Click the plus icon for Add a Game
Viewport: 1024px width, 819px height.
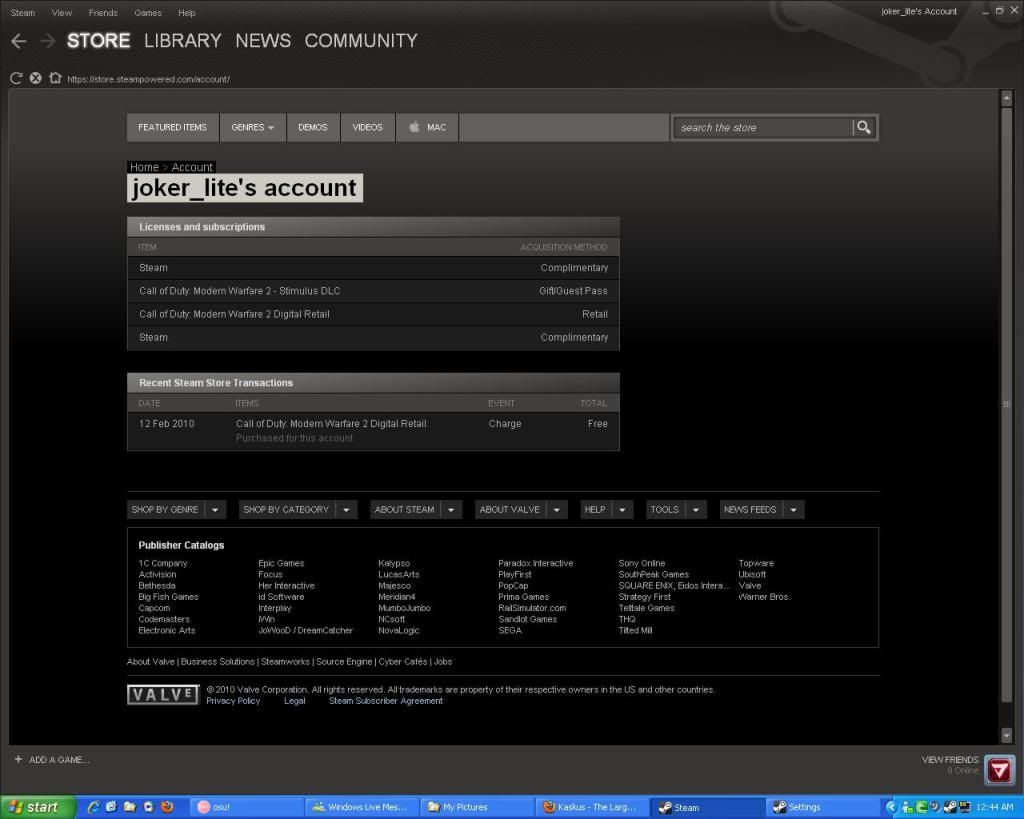(x=18, y=760)
